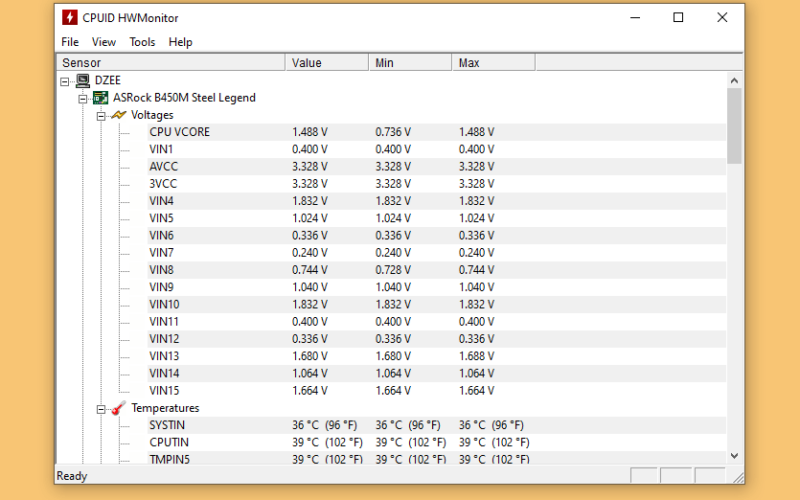Select the Temperatures tree label
This screenshot has height=500, width=800.
(165, 408)
